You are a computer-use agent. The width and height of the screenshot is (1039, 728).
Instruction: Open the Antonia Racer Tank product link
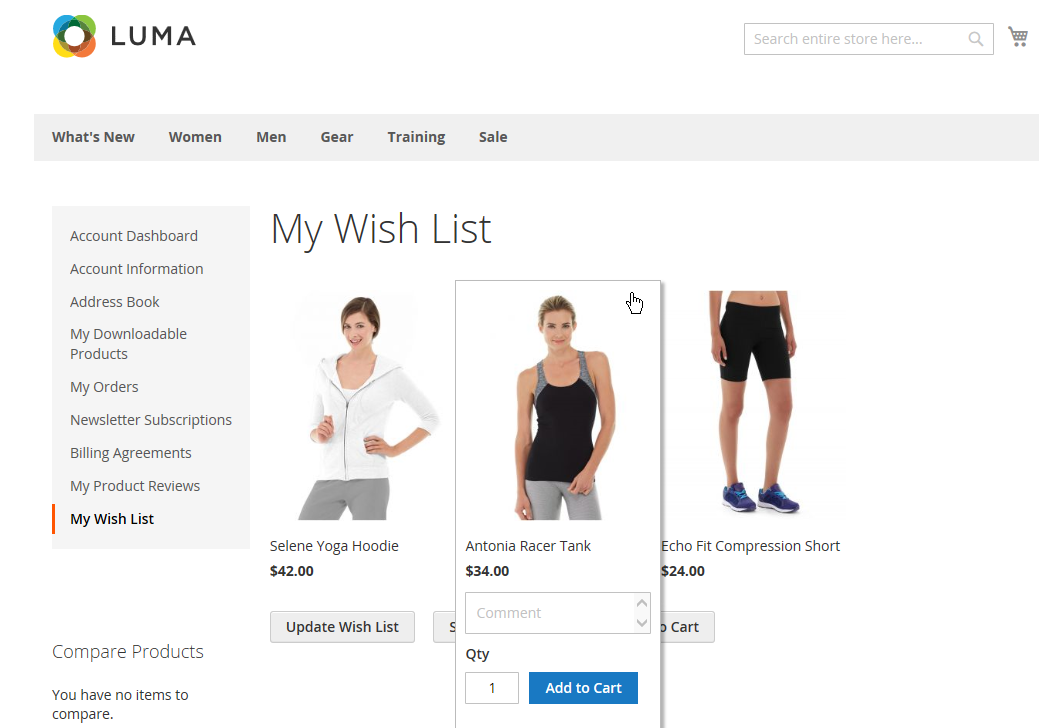528,546
